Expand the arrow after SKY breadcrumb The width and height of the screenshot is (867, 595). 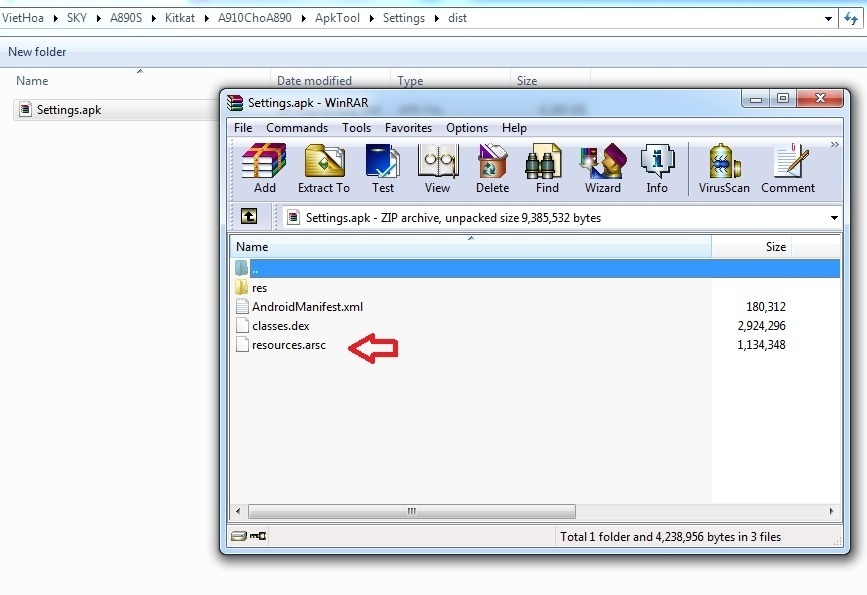point(98,18)
